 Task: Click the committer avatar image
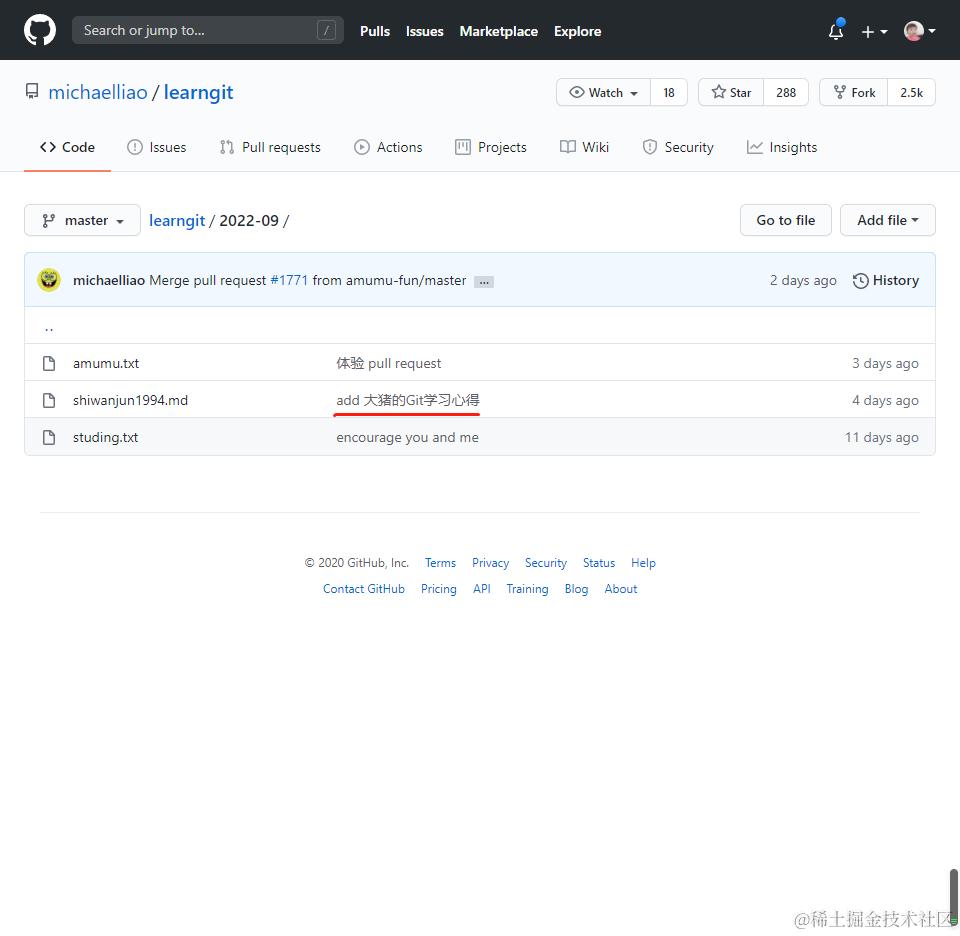coord(49,280)
